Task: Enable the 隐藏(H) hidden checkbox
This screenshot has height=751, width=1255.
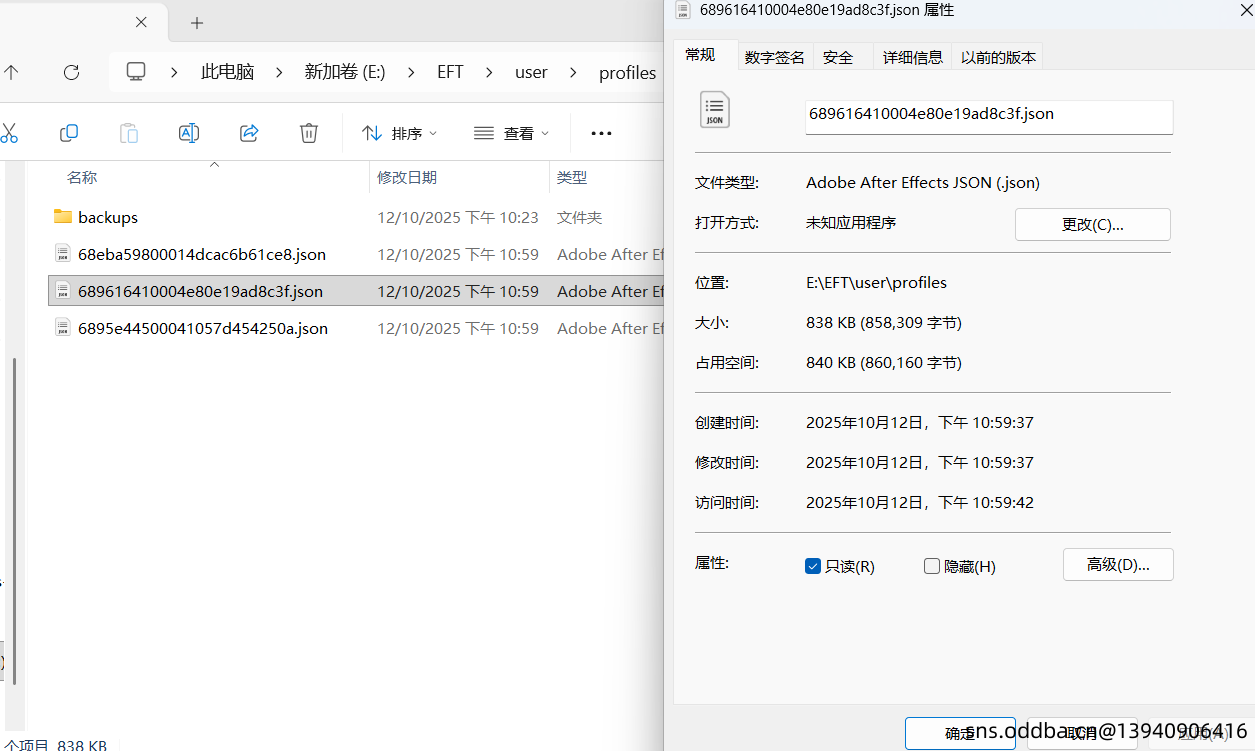Action: click(x=932, y=566)
